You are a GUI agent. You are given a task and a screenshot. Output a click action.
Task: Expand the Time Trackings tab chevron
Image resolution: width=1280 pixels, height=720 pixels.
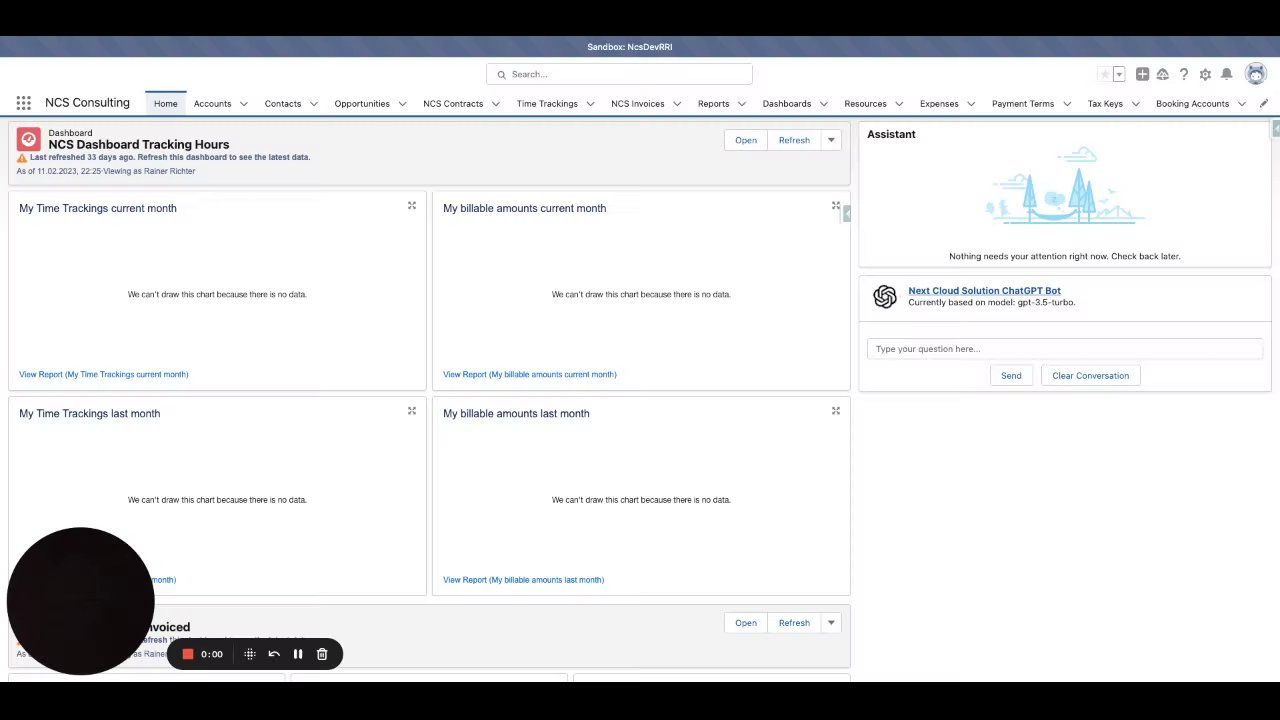coord(590,104)
